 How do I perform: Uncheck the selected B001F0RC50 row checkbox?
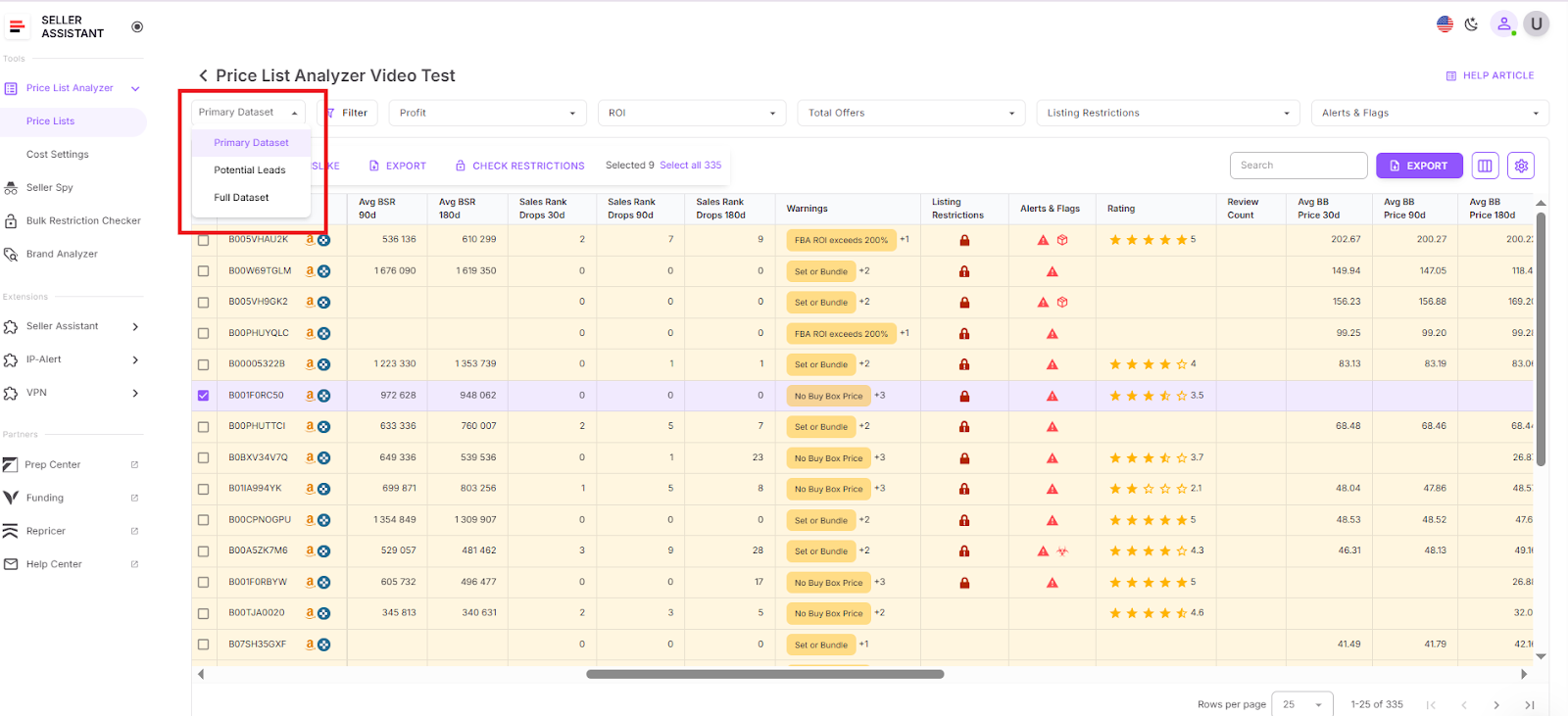click(204, 396)
